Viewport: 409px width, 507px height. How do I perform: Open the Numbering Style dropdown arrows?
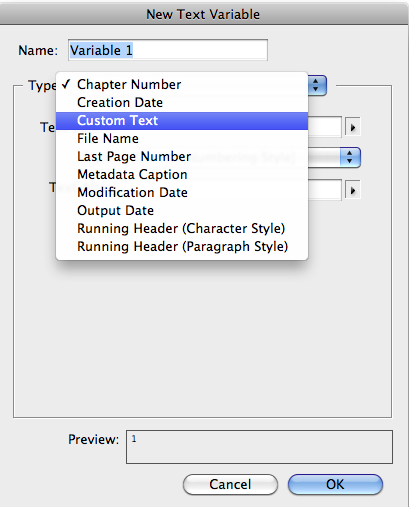coord(350,157)
